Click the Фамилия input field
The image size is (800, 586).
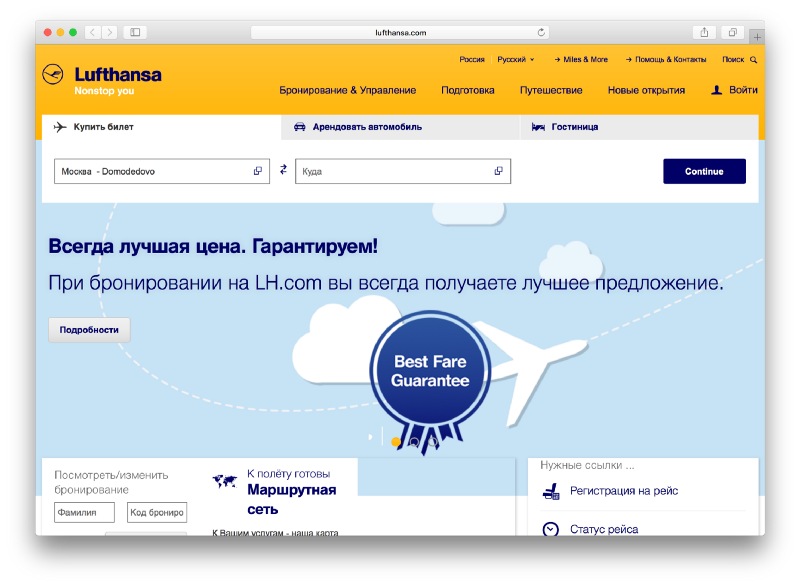(84, 513)
